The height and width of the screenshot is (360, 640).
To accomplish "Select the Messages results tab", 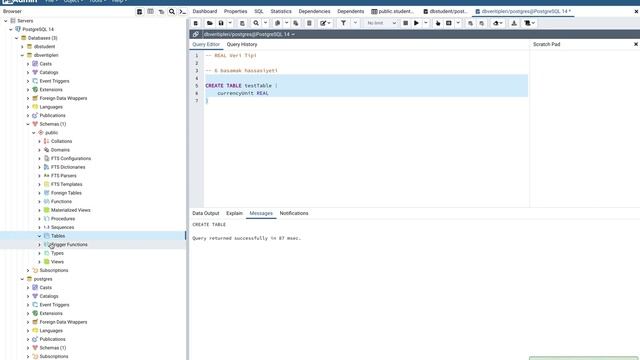I will [261, 213].
